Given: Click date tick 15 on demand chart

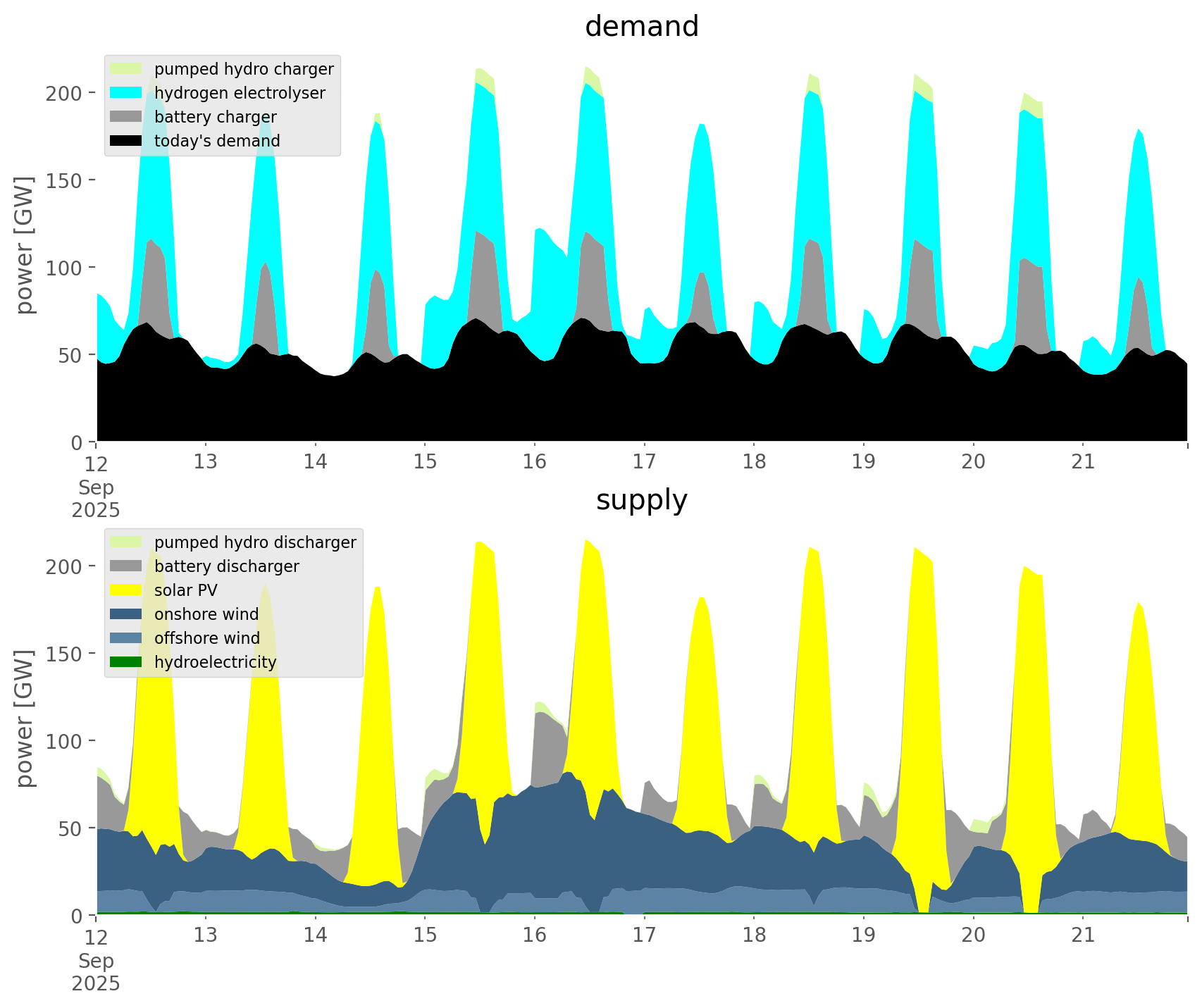Looking at the screenshot, I should click(x=425, y=462).
